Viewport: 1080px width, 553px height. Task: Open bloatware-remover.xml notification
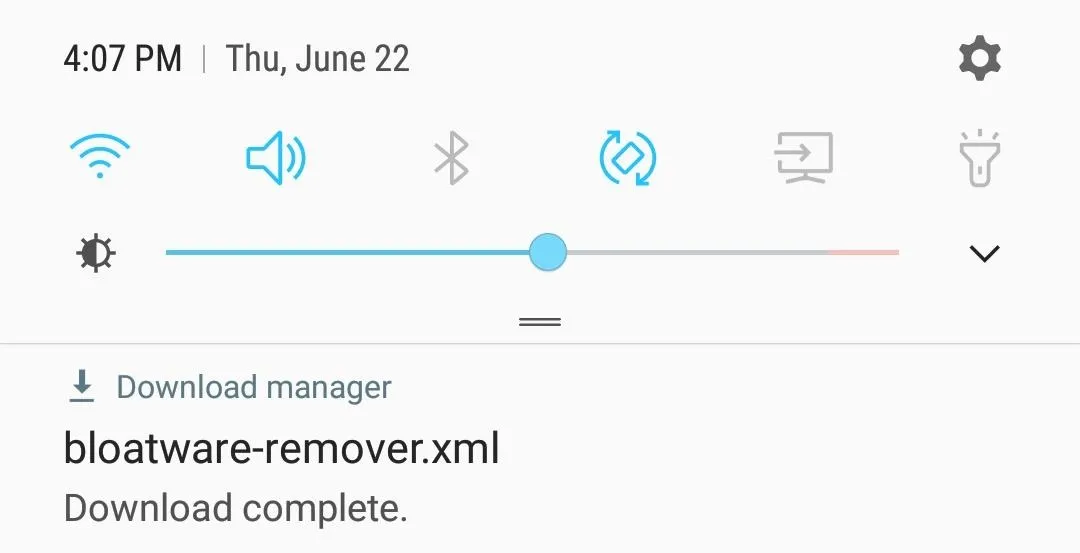281,448
